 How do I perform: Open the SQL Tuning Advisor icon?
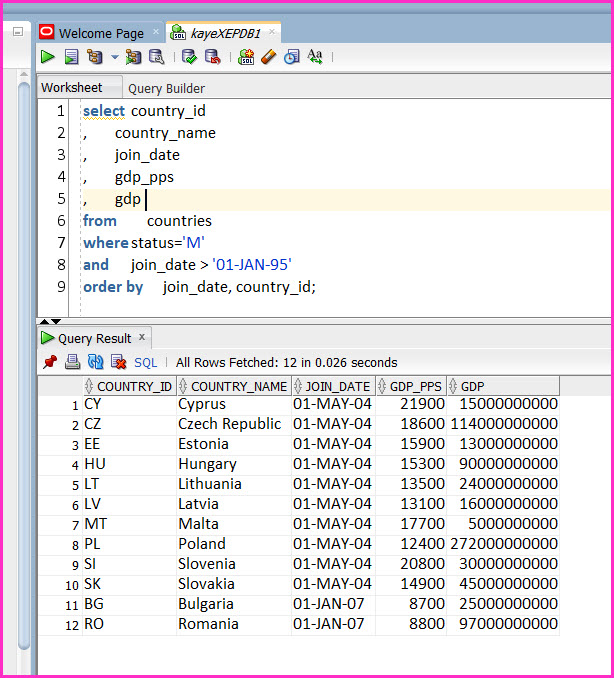coord(157,57)
